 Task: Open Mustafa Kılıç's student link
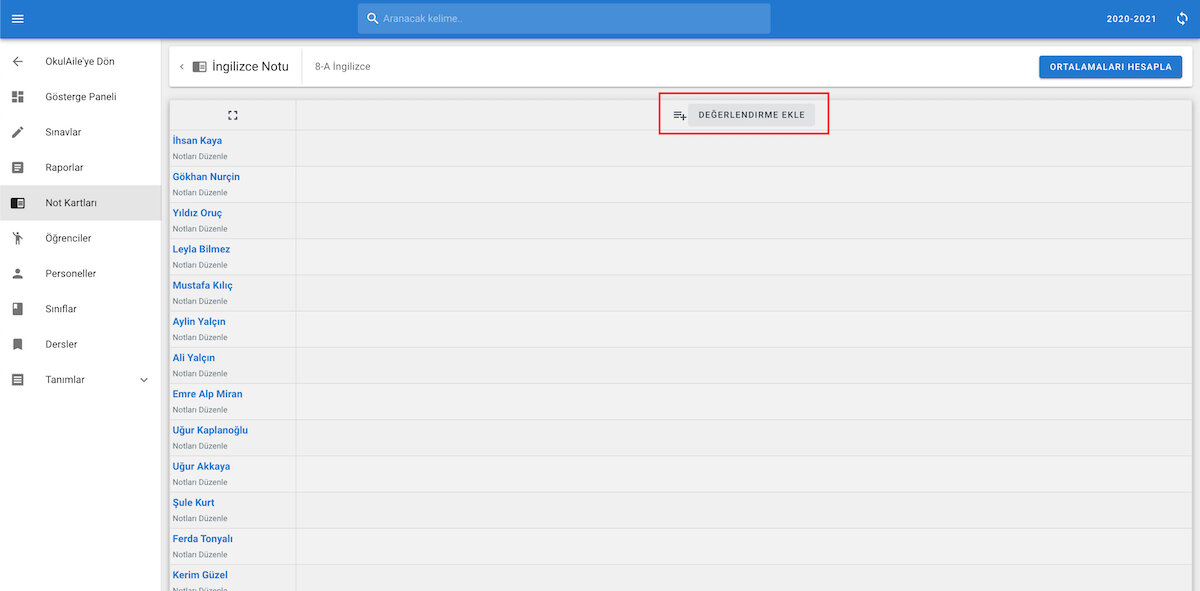[x=203, y=286]
